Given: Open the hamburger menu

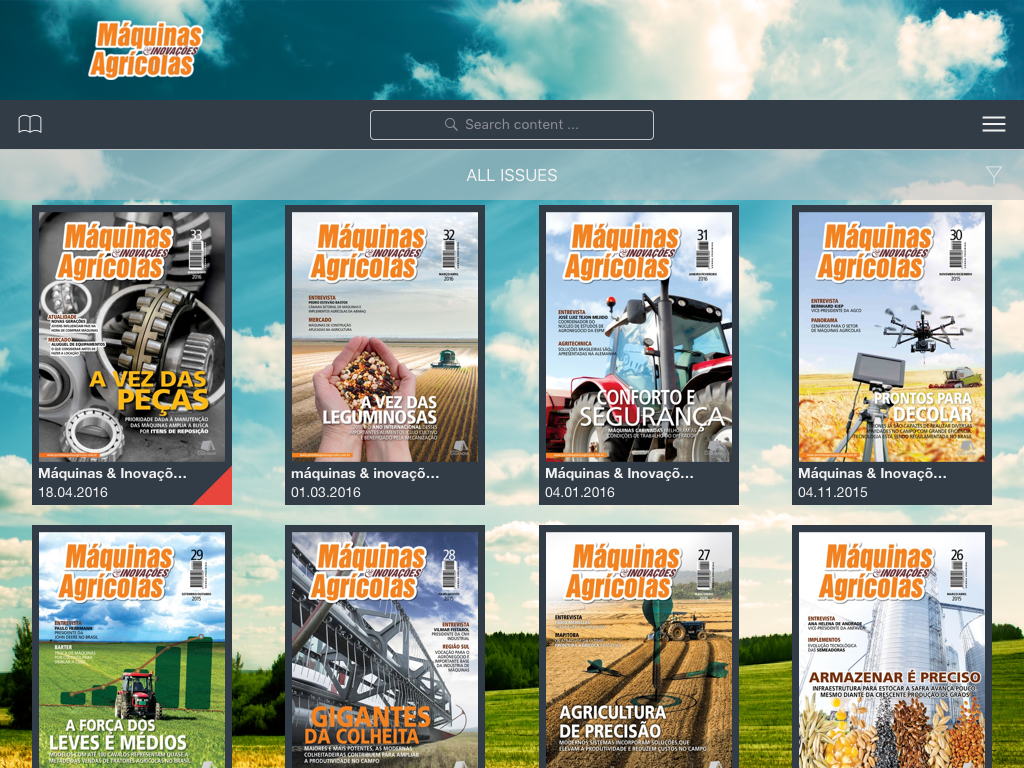Looking at the screenshot, I should pyautogui.click(x=993, y=124).
